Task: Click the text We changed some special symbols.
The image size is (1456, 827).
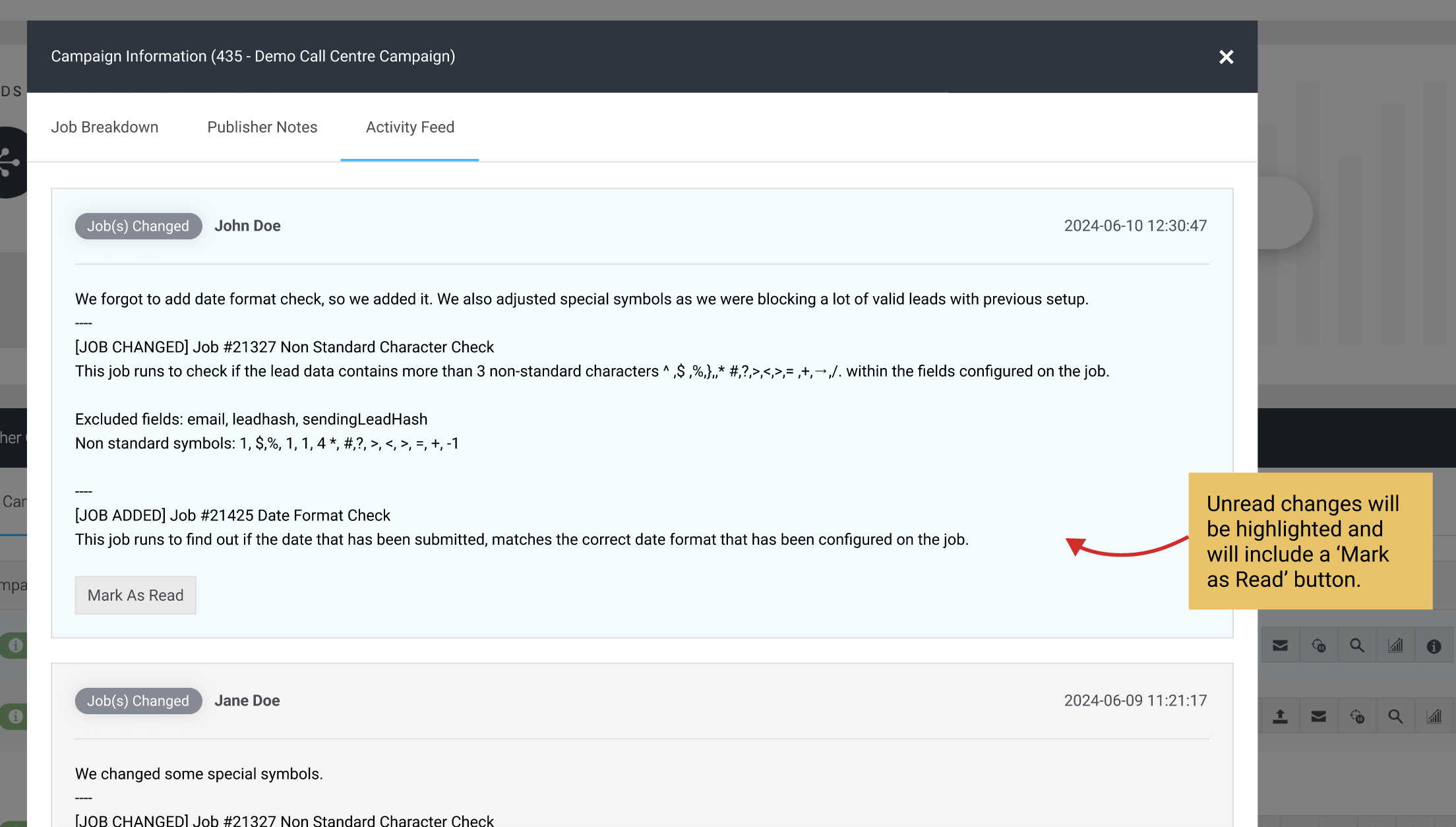Action: (x=199, y=774)
